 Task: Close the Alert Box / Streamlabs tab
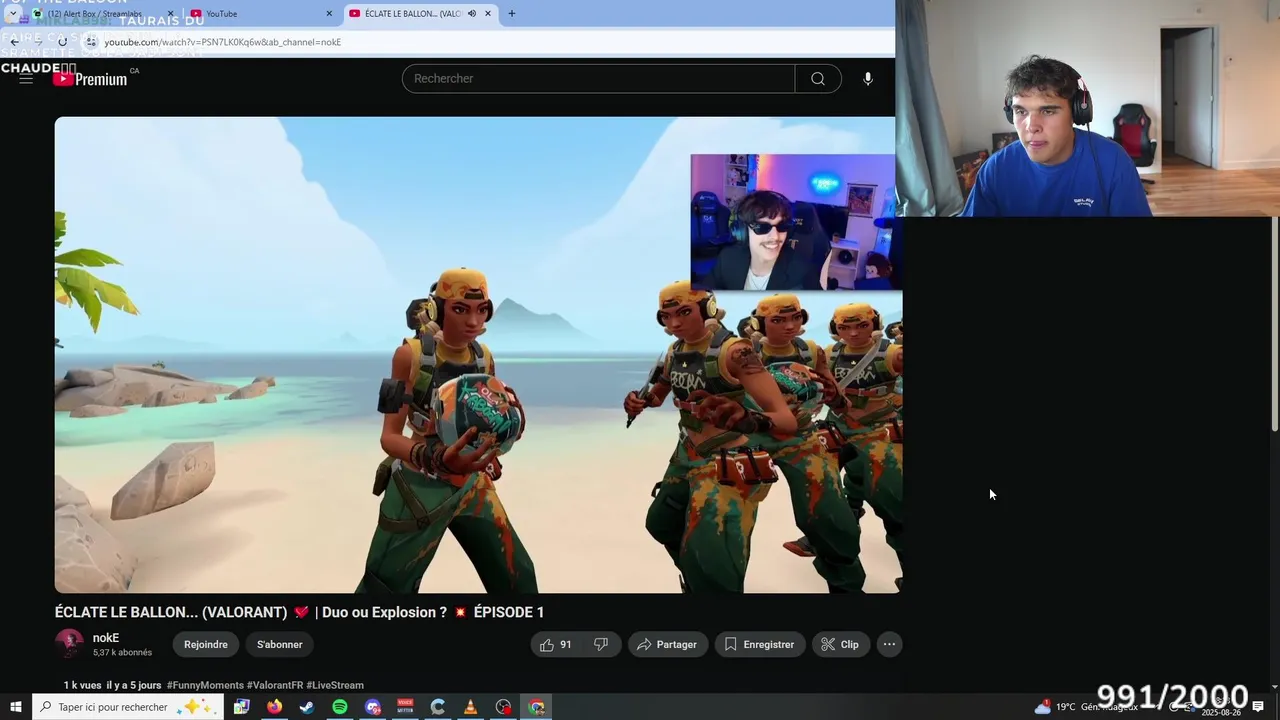170,14
